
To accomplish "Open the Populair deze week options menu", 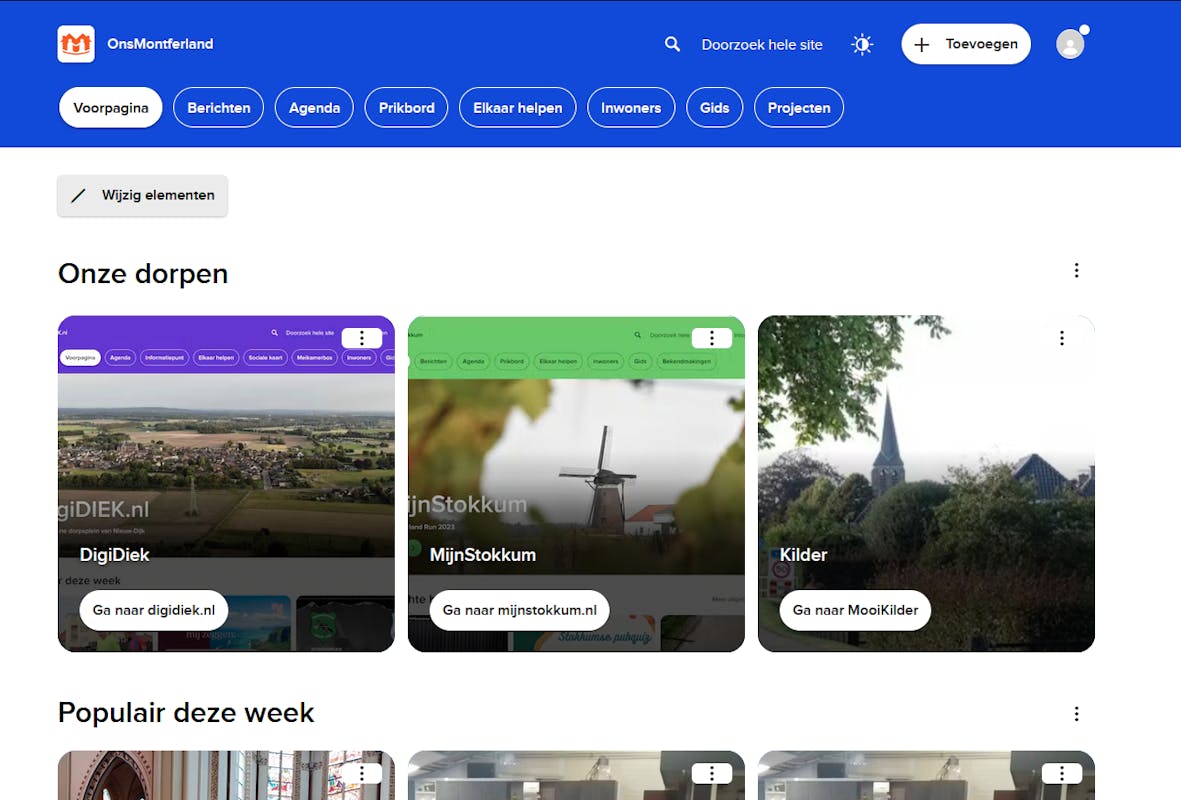I will click(1076, 714).
